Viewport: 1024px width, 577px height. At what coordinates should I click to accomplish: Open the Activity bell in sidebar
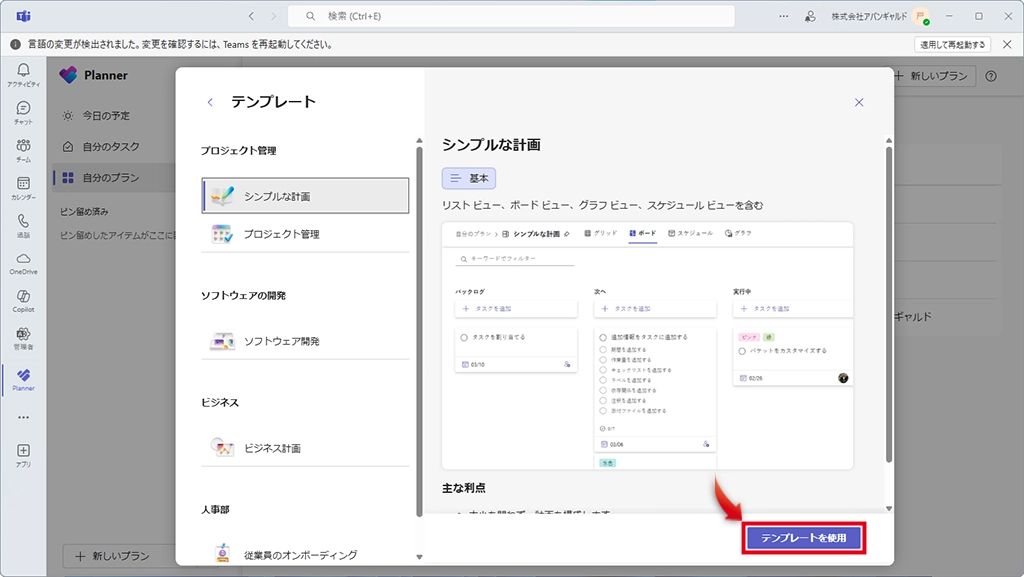pos(24,74)
